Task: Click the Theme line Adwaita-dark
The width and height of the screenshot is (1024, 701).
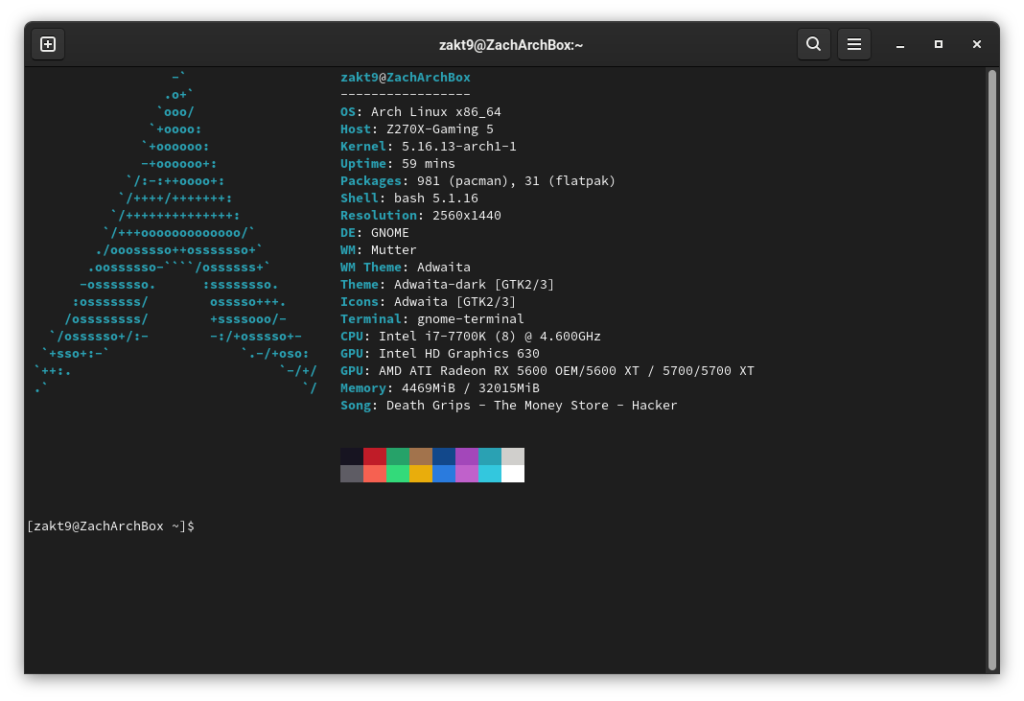Action: [447, 285]
